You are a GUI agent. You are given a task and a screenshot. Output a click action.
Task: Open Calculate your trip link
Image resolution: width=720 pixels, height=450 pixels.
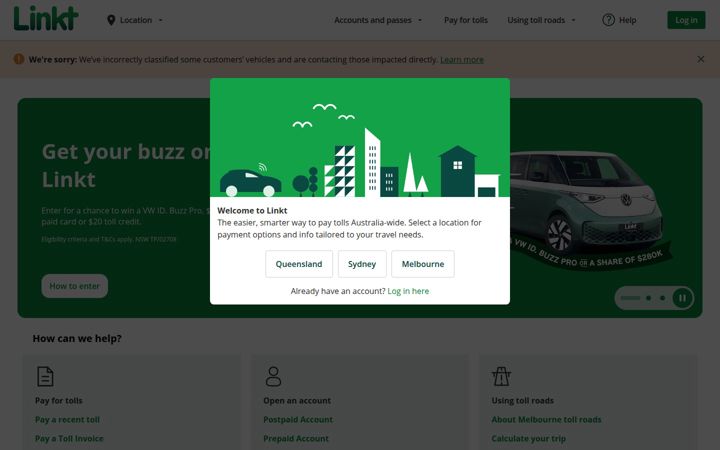click(x=528, y=439)
